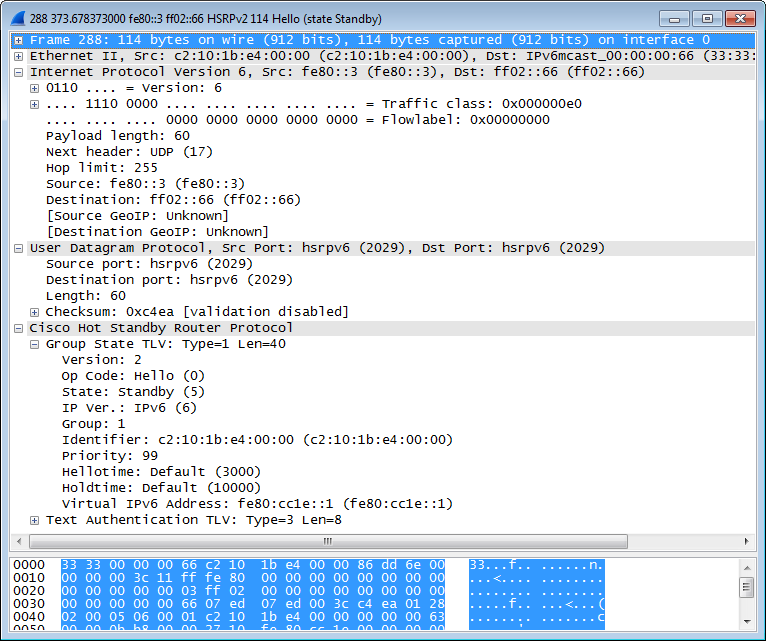Select the State: Standby (5) row
766x641 pixels.
133,392
